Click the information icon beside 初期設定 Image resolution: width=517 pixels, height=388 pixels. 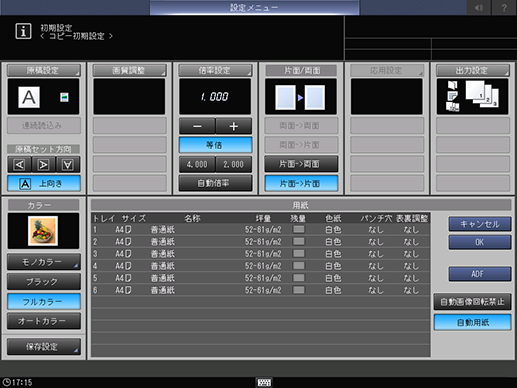tap(23, 31)
